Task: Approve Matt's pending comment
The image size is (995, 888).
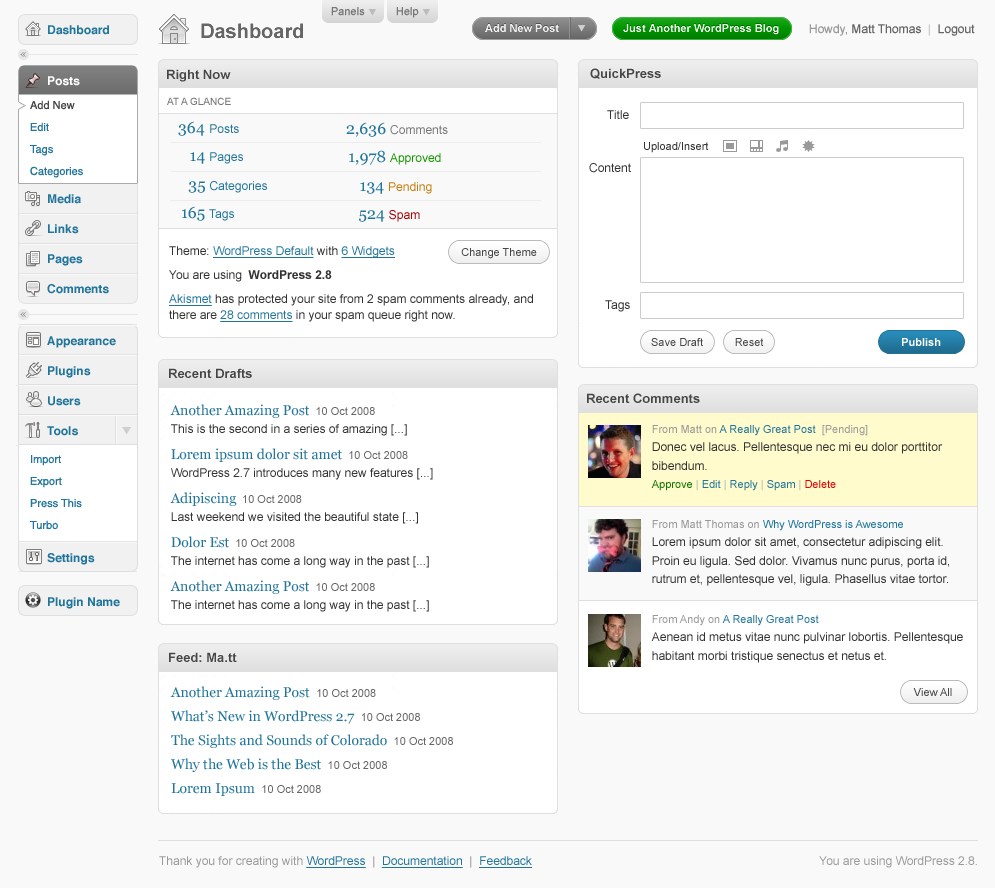Action: [671, 484]
